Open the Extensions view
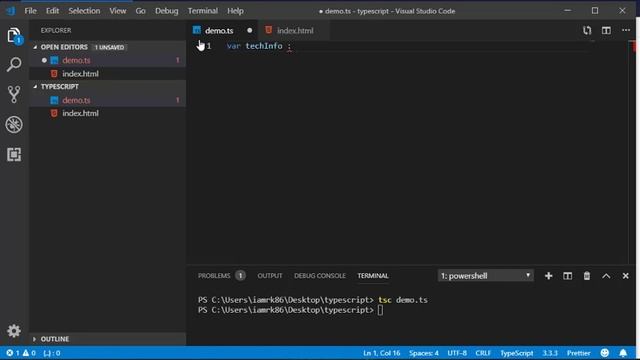Viewport: 640px width, 360px height. pyautogui.click(x=14, y=154)
